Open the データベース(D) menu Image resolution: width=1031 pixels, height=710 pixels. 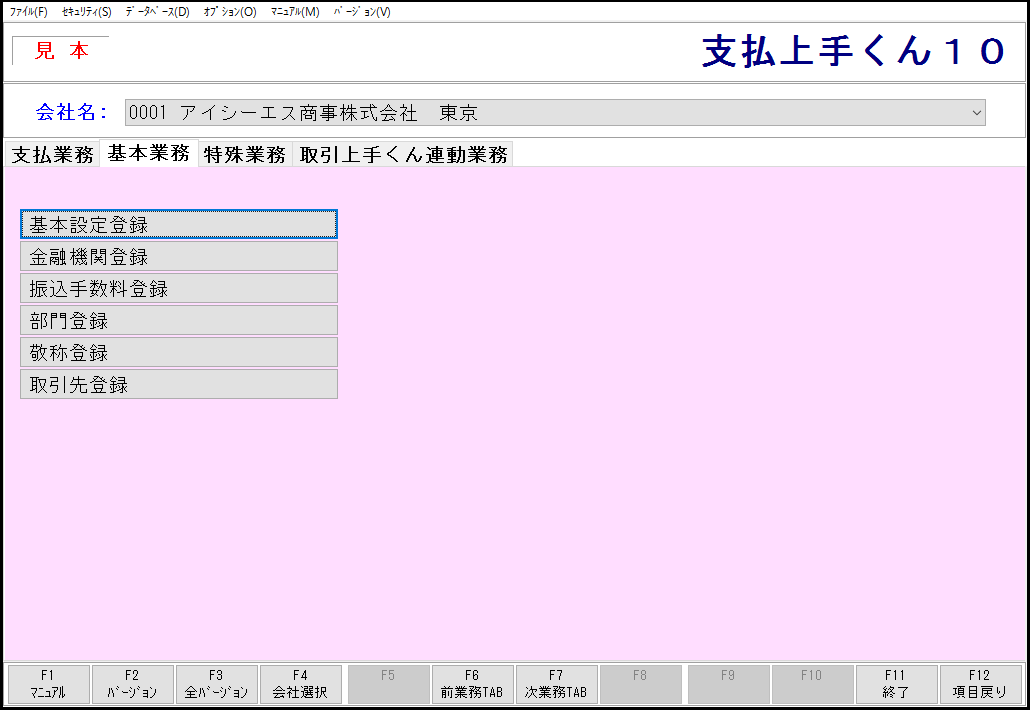click(157, 12)
